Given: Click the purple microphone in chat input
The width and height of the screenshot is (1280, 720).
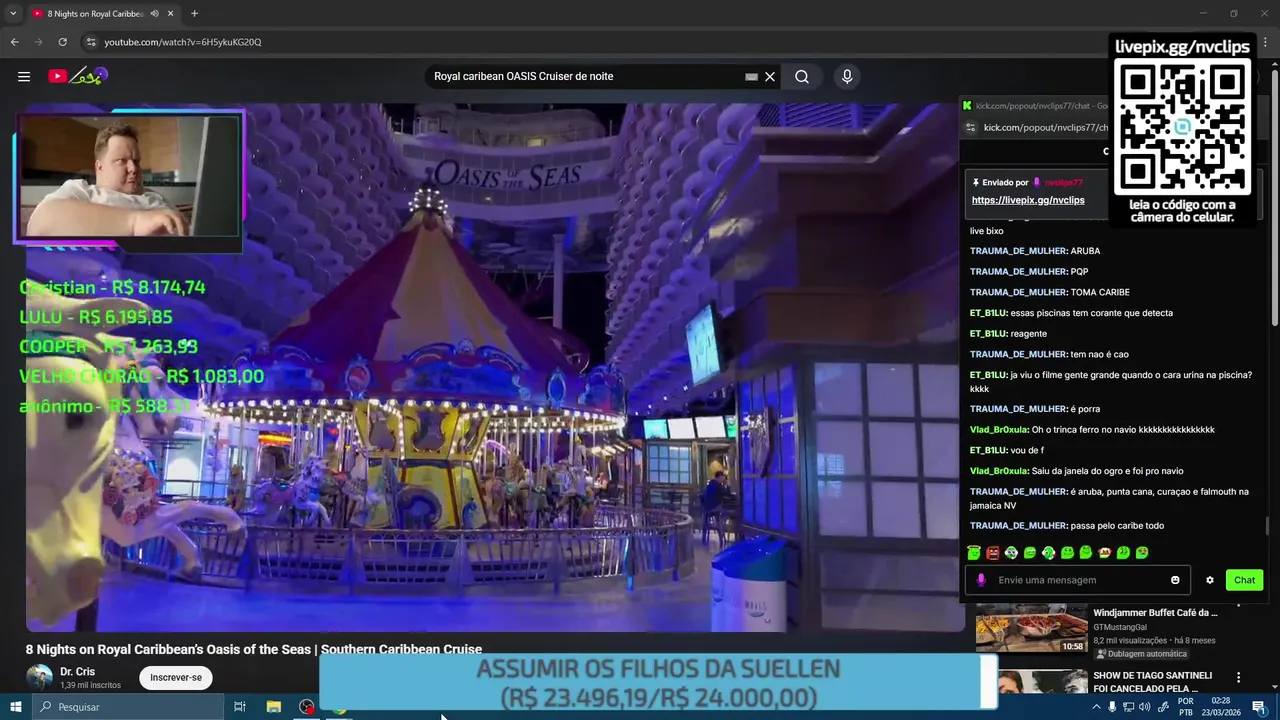Looking at the screenshot, I should point(981,580).
